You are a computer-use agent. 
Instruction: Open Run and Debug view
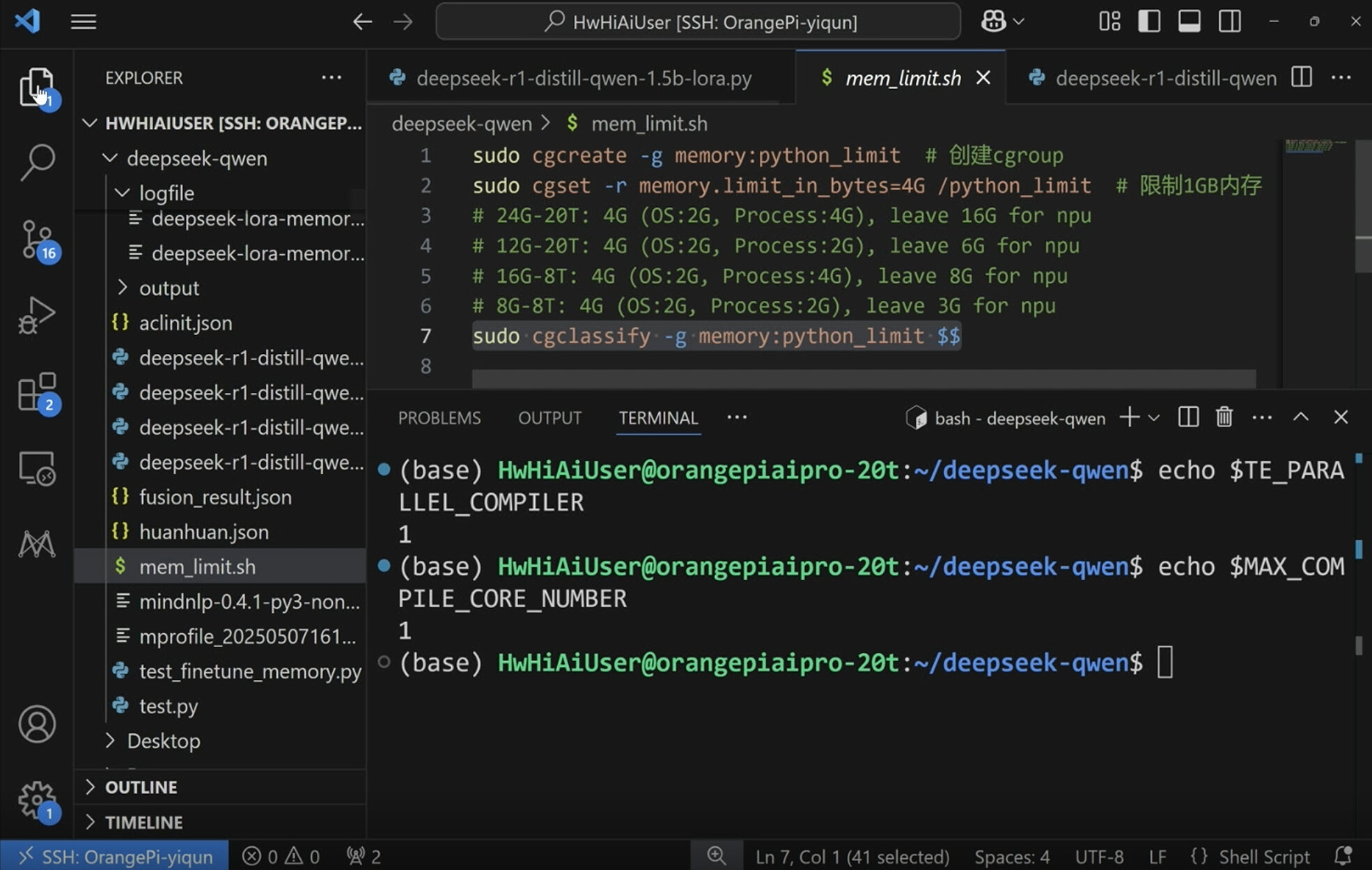(x=37, y=316)
